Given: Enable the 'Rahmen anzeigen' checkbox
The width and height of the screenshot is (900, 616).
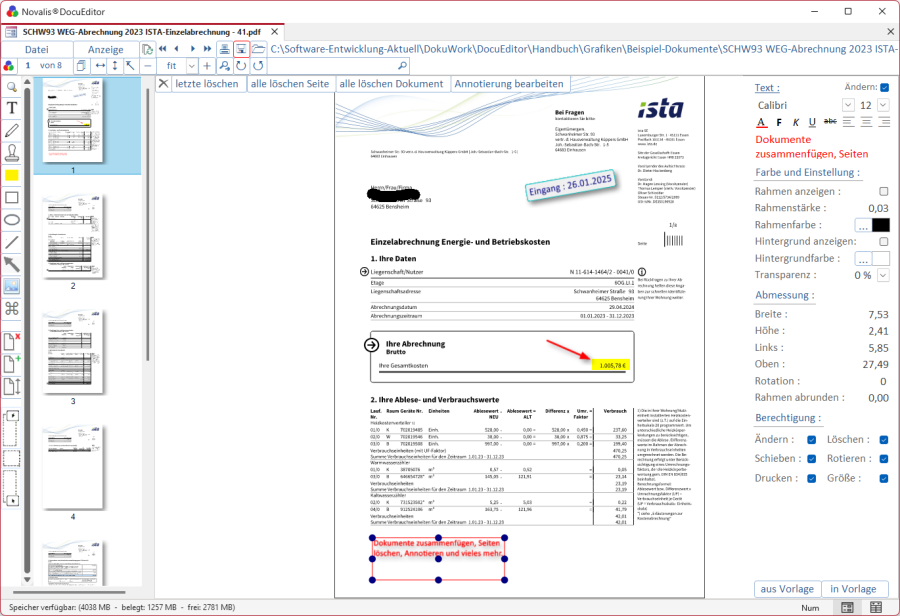Looking at the screenshot, I should coord(883,191).
